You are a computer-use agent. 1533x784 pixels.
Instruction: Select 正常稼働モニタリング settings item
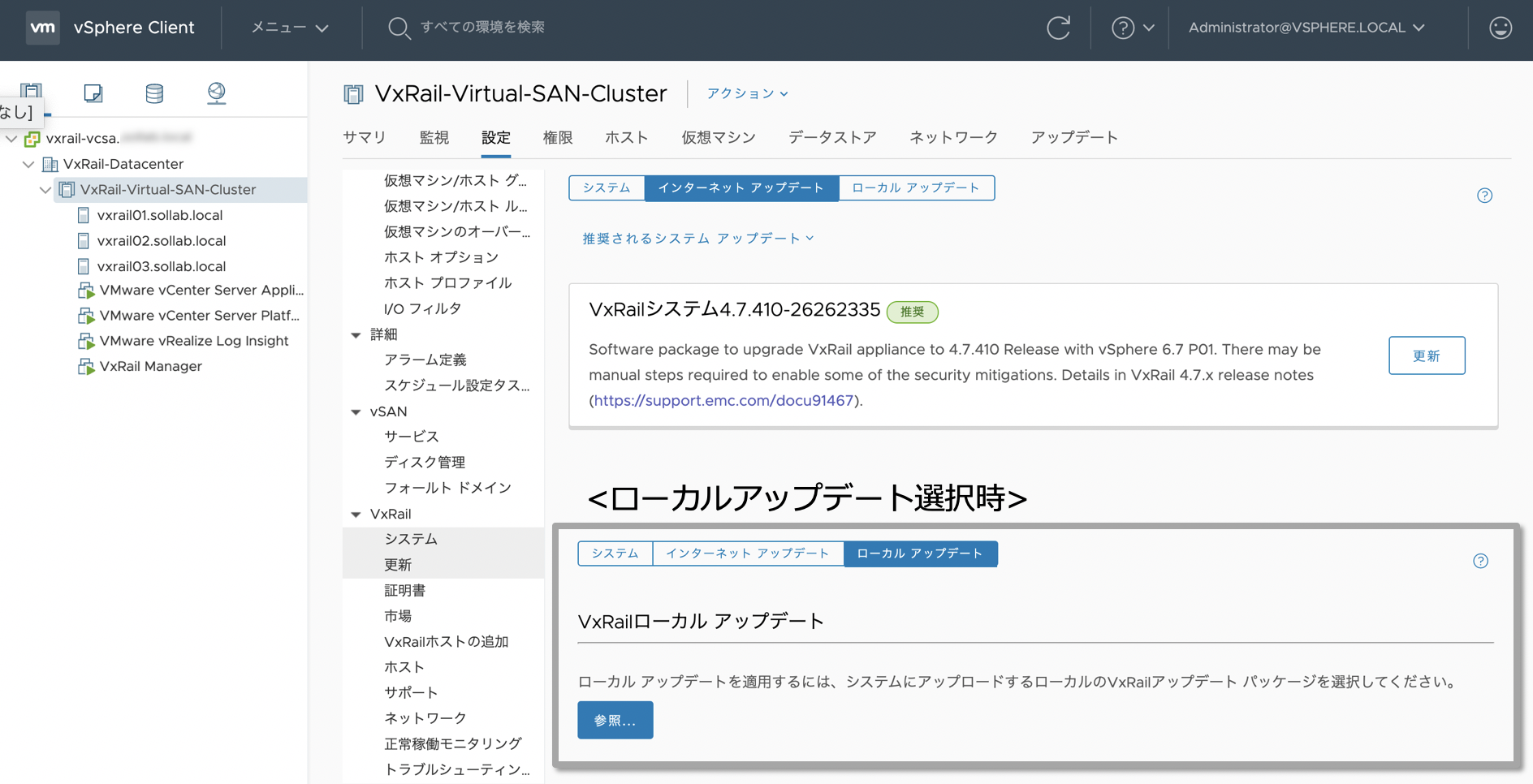(452, 744)
